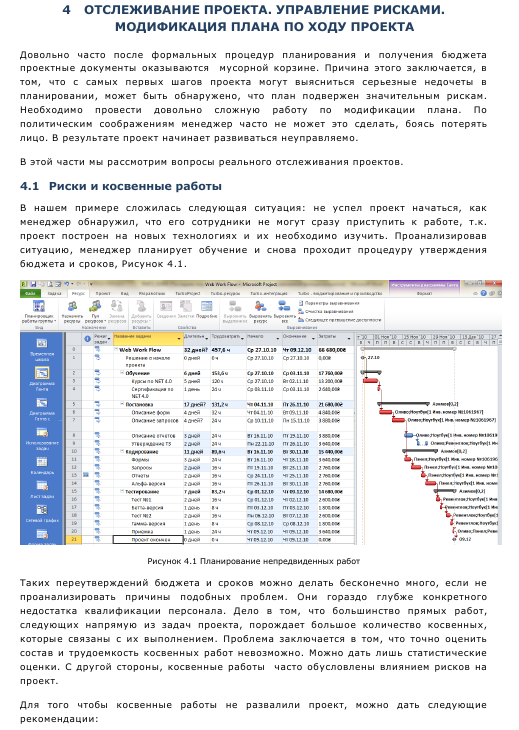Collapse the Кодирование task group
The width and height of the screenshot is (519, 730).
pyautogui.click(x=122, y=452)
